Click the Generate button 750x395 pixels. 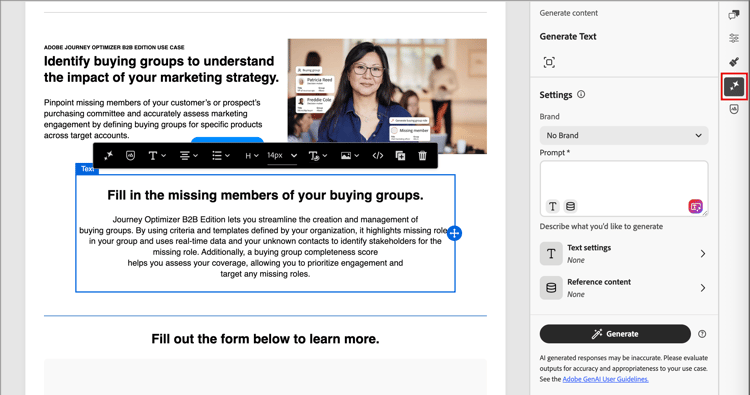click(x=615, y=334)
